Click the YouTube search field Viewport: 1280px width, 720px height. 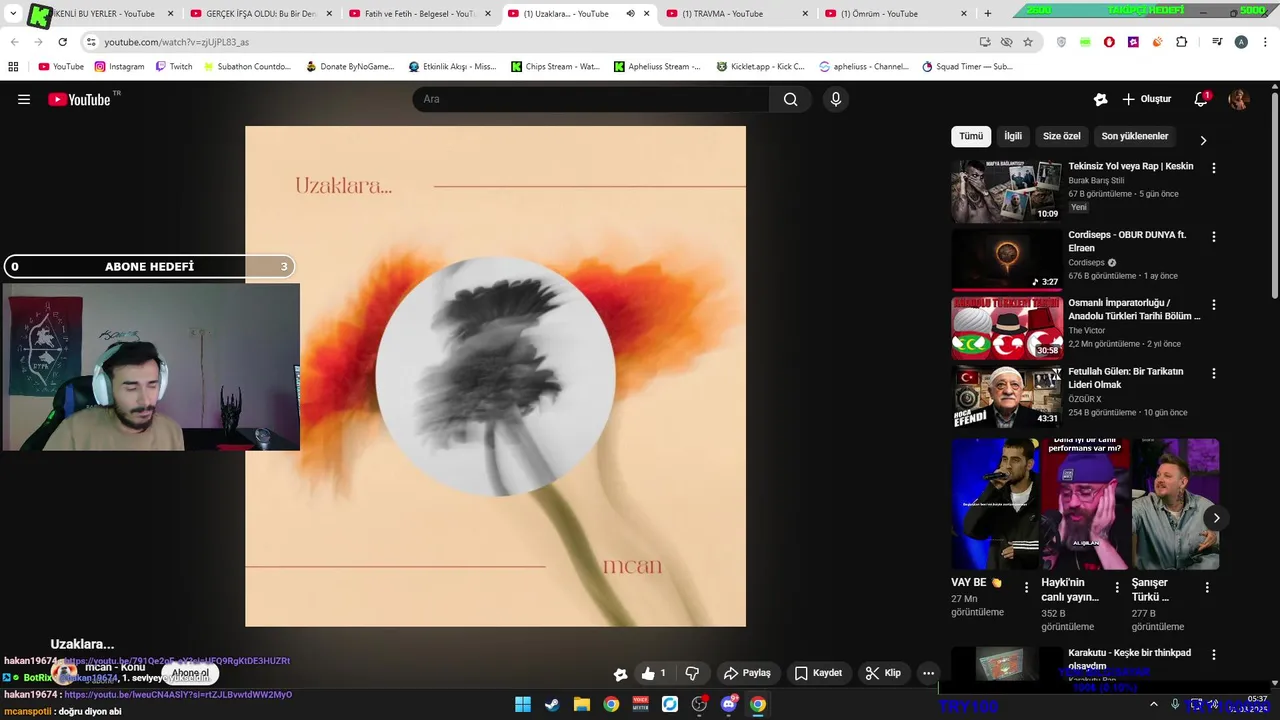tap(591, 99)
